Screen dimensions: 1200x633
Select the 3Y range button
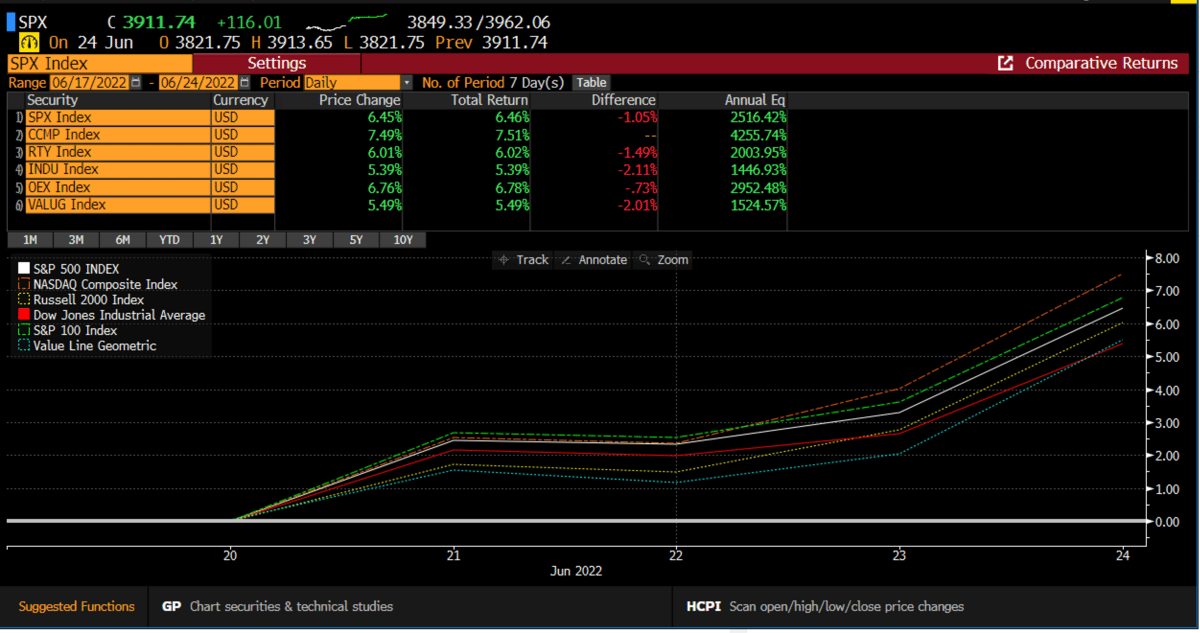pyautogui.click(x=309, y=240)
